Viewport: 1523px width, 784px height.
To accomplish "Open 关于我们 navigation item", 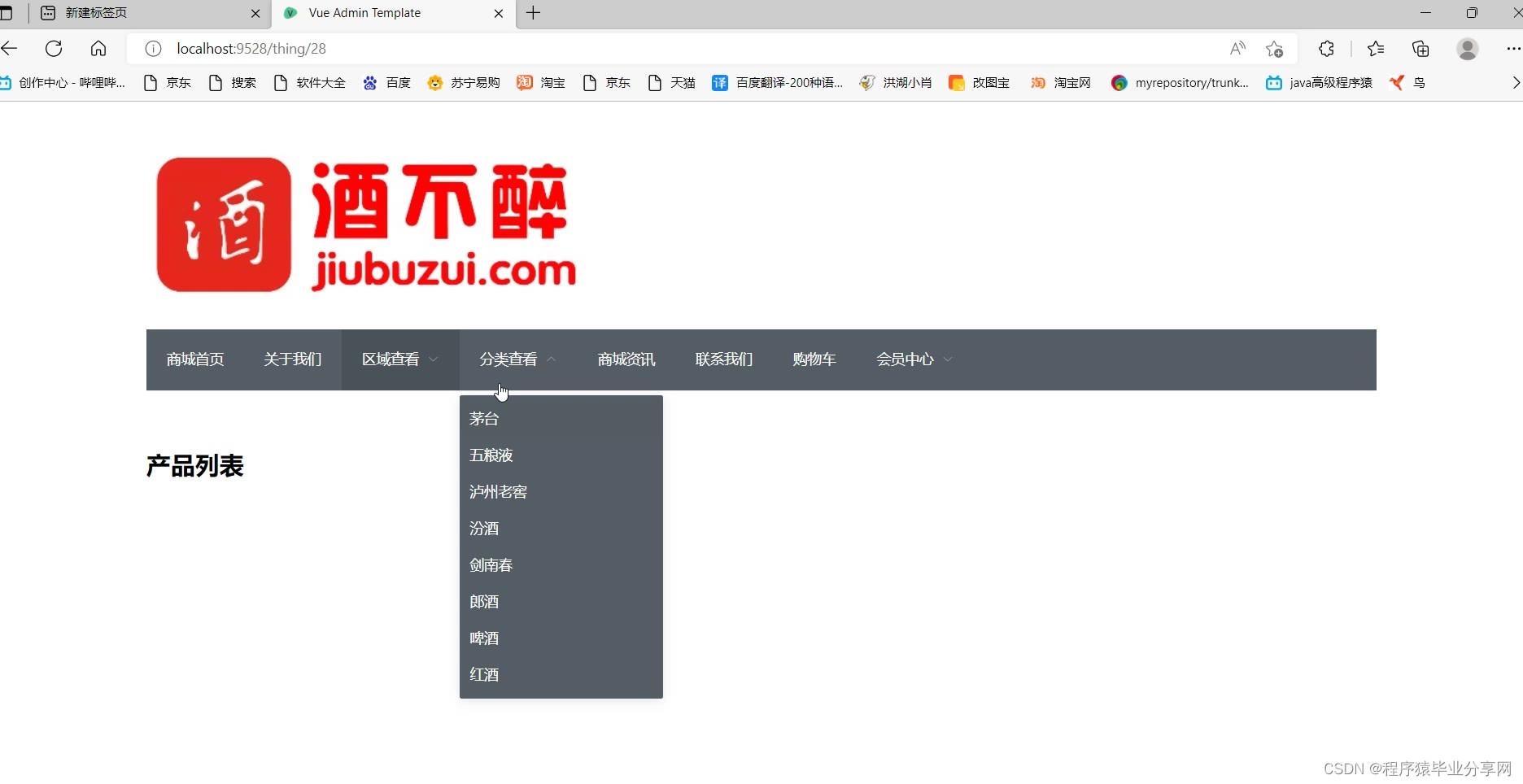I will click(293, 359).
